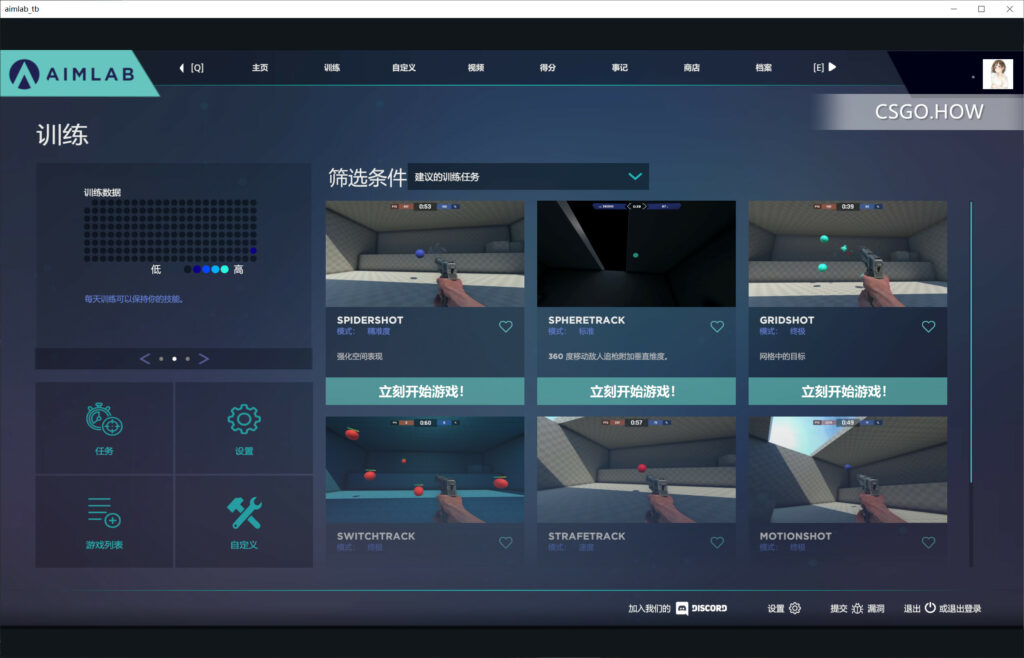Favorite the SWITCHTRACK task heart

[x=505, y=542]
